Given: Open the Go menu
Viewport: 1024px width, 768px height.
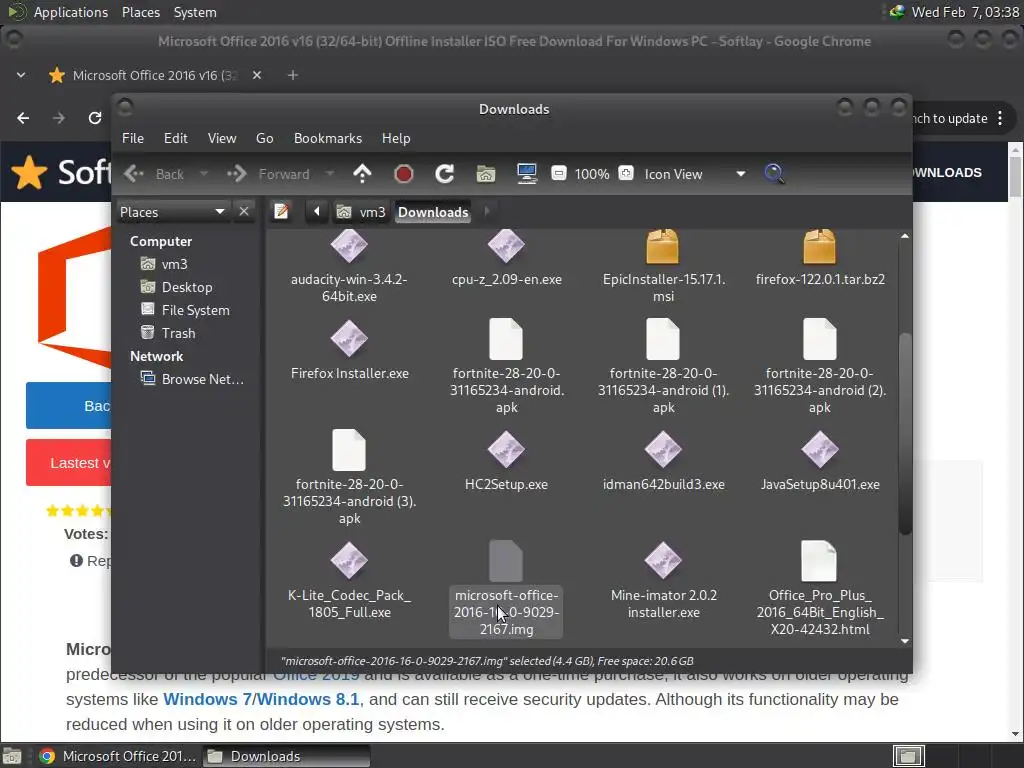Looking at the screenshot, I should point(264,138).
